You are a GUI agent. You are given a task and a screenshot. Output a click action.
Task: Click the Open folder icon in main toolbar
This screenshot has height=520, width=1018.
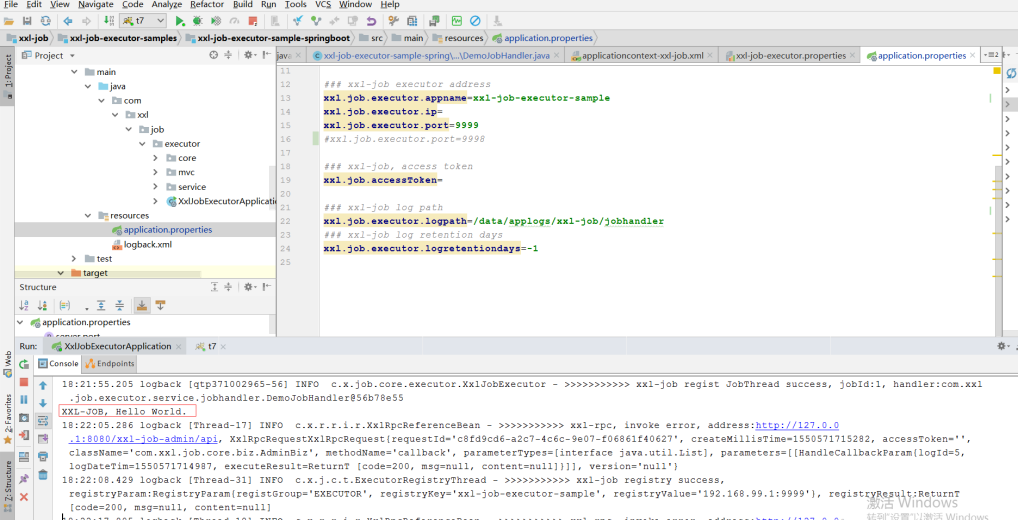9,21
